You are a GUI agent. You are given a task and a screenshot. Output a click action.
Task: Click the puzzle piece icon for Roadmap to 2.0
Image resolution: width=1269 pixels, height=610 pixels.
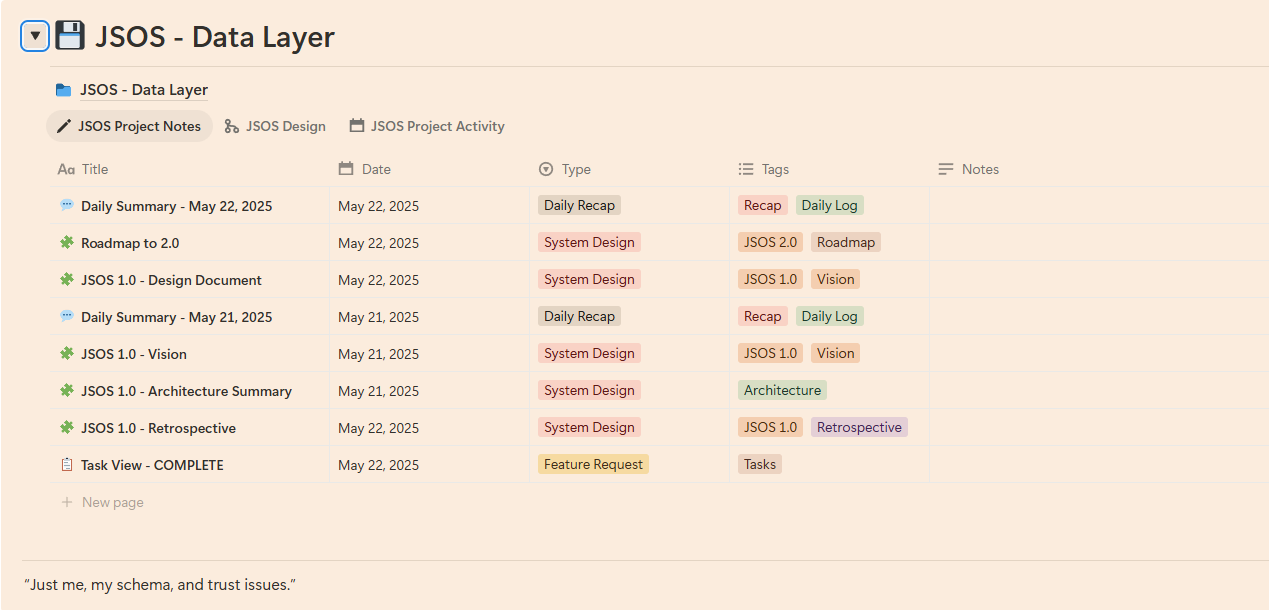click(67, 242)
